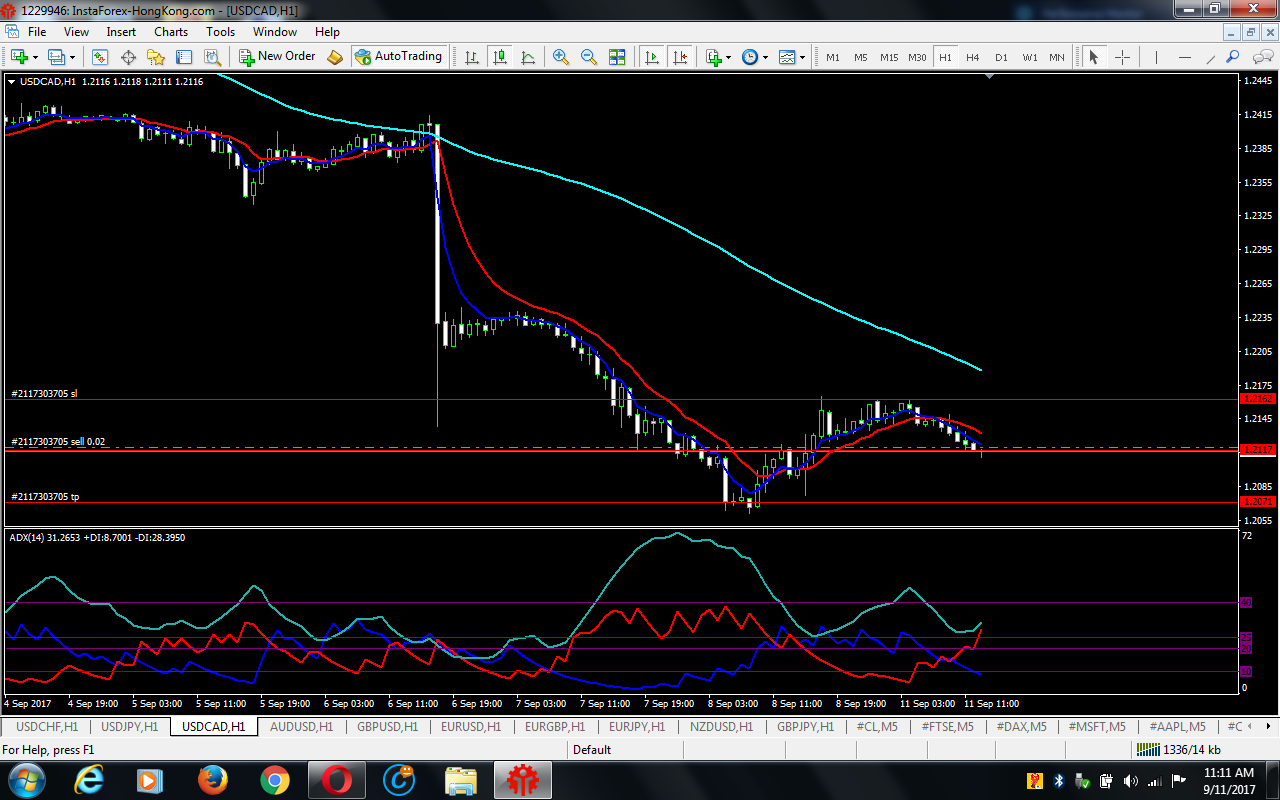Image resolution: width=1280 pixels, height=800 pixels.
Task: Open the Profiles icon in toolbar
Action: pos(55,57)
